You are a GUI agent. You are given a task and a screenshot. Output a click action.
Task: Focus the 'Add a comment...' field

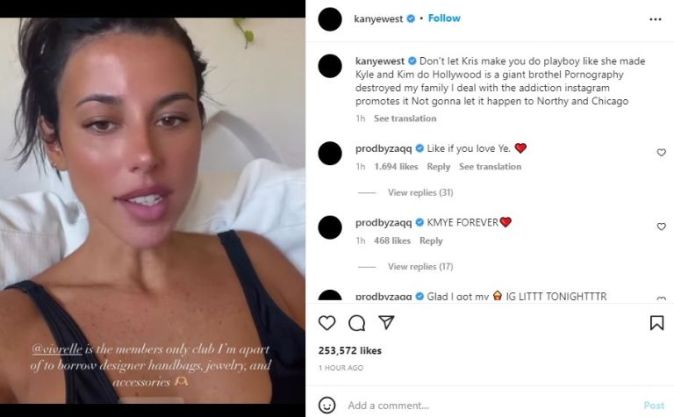(x=490, y=405)
